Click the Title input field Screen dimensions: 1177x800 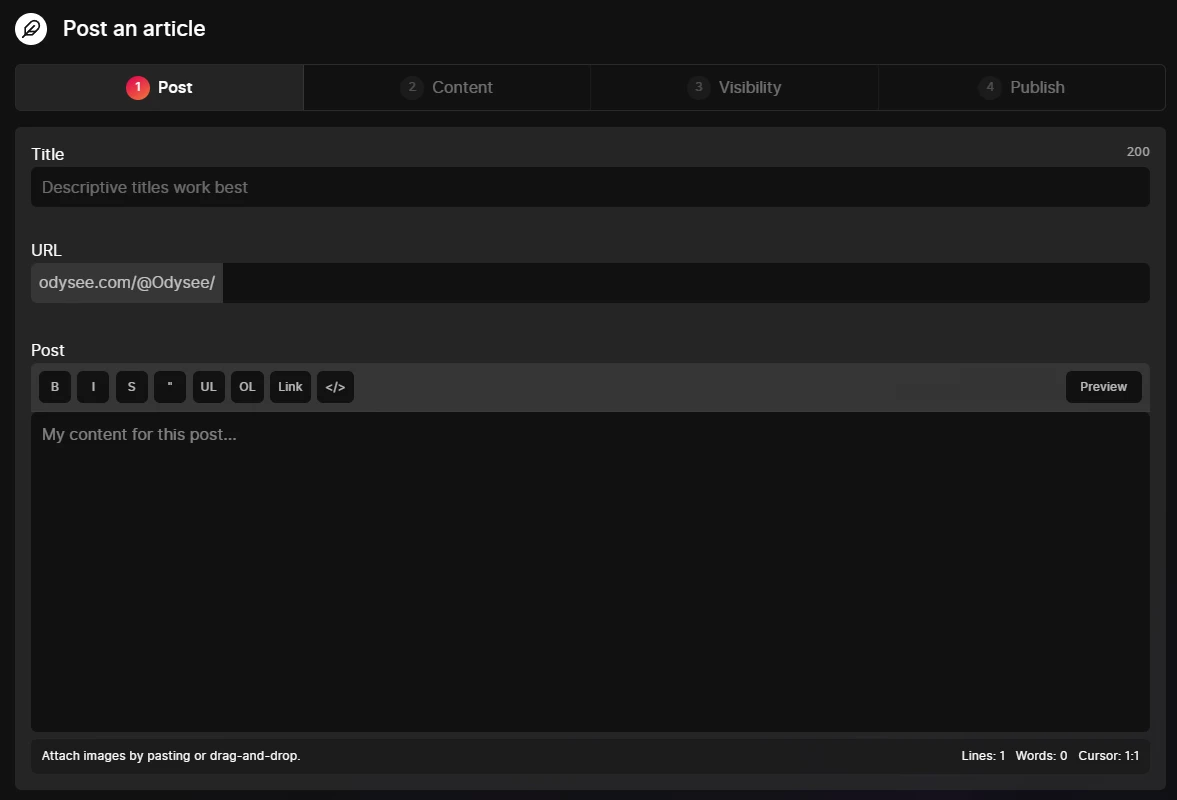tap(590, 187)
